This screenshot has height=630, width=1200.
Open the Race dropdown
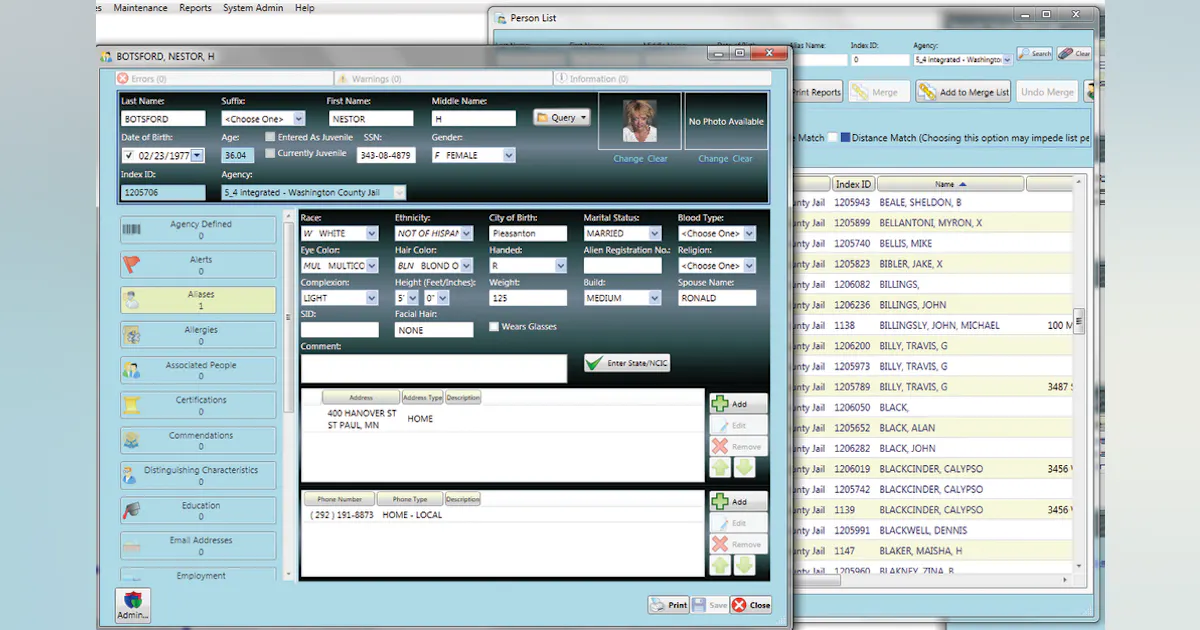pos(339,234)
